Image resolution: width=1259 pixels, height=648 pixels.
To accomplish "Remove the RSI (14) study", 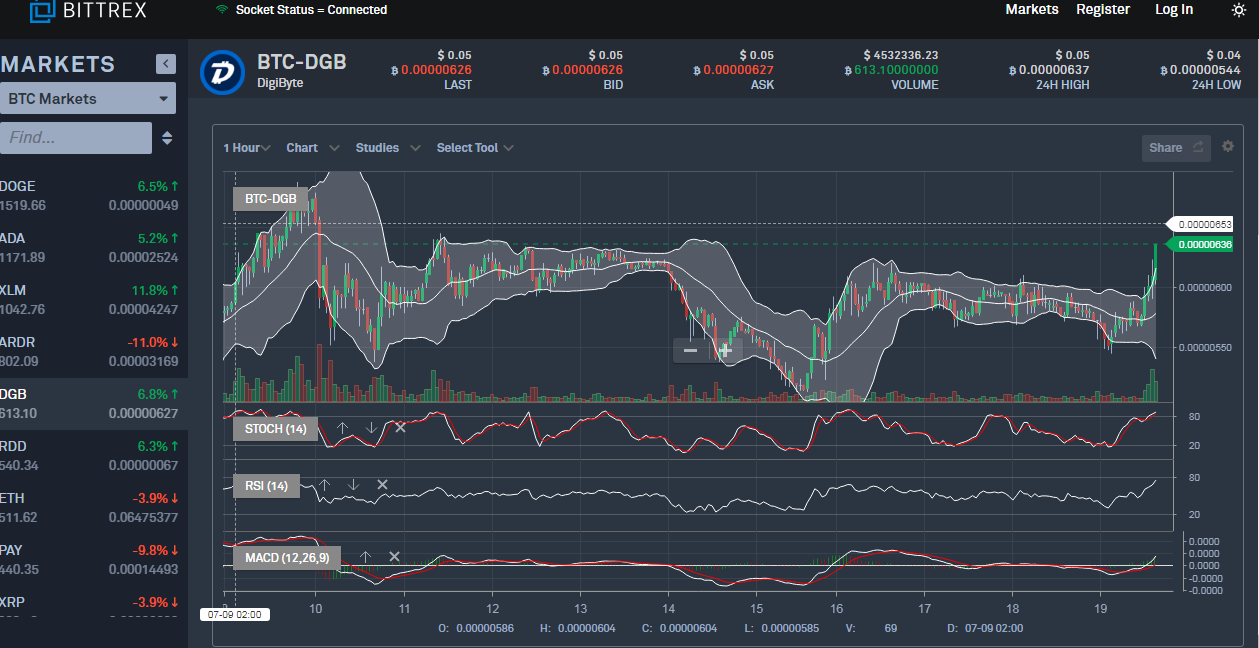I will tap(382, 485).
